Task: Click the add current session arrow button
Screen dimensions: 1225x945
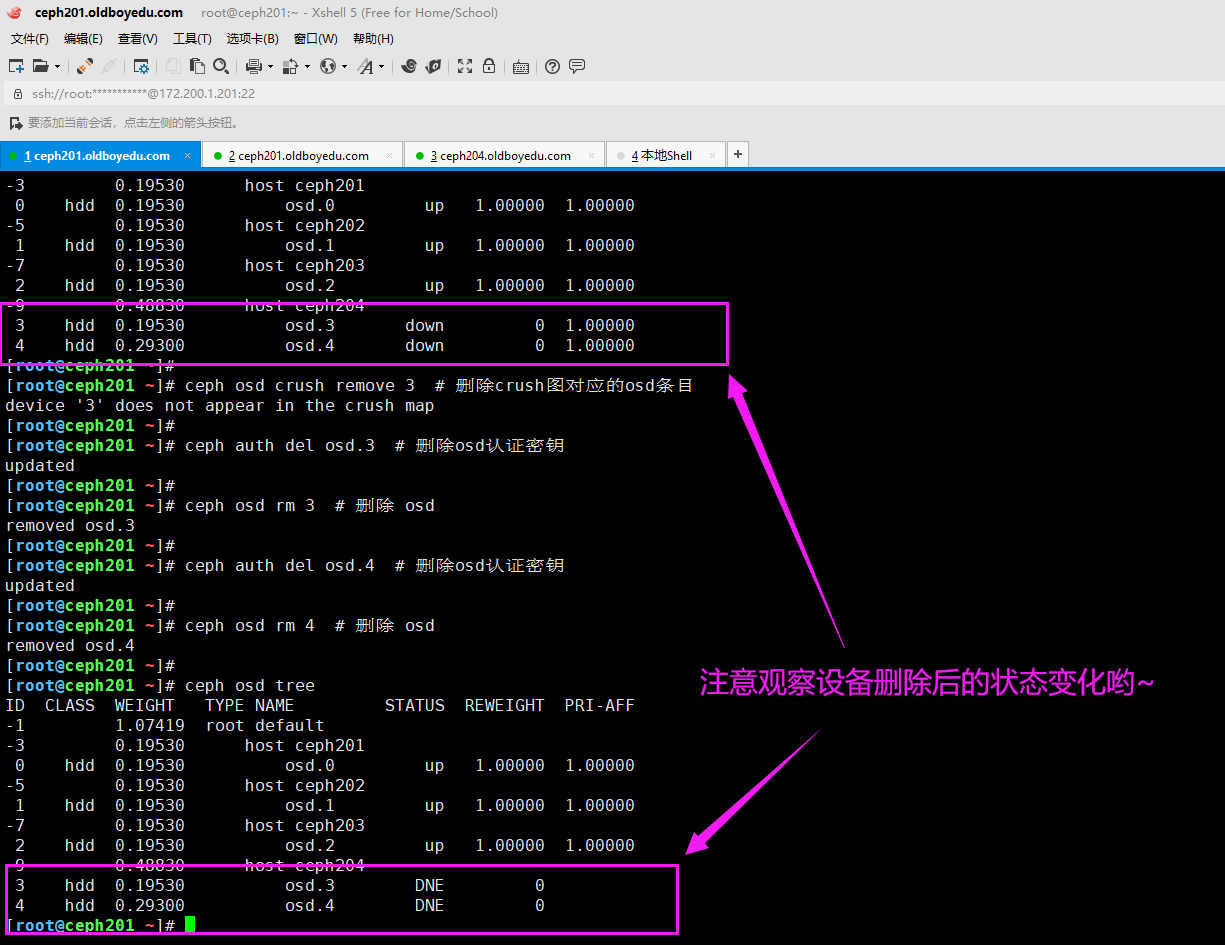Action: [15, 123]
